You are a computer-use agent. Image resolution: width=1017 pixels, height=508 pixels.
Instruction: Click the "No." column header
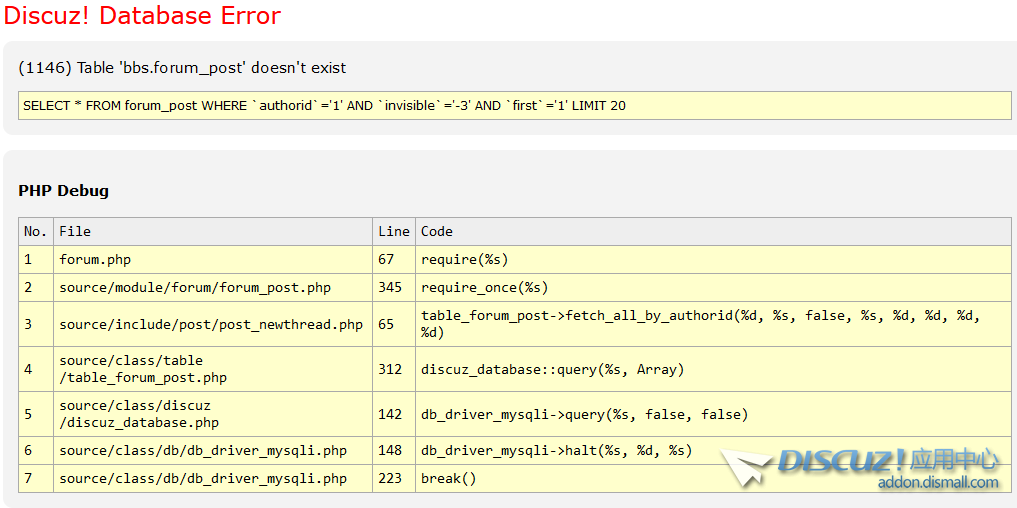click(36, 232)
